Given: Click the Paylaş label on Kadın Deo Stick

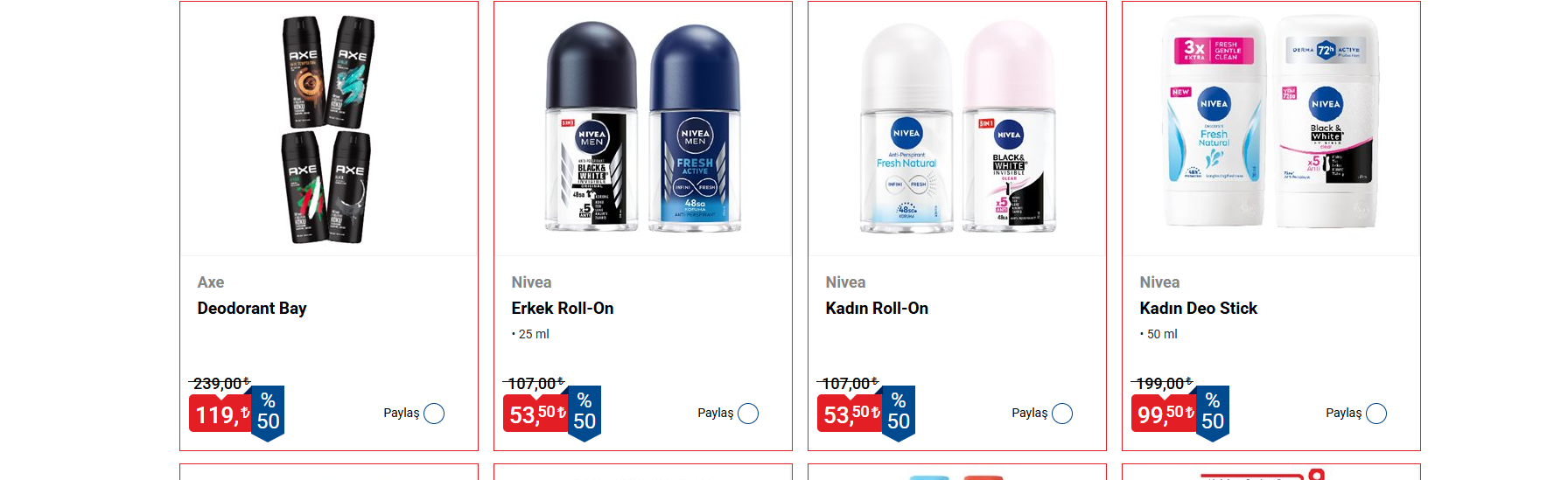Looking at the screenshot, I should click(1343, 413).
